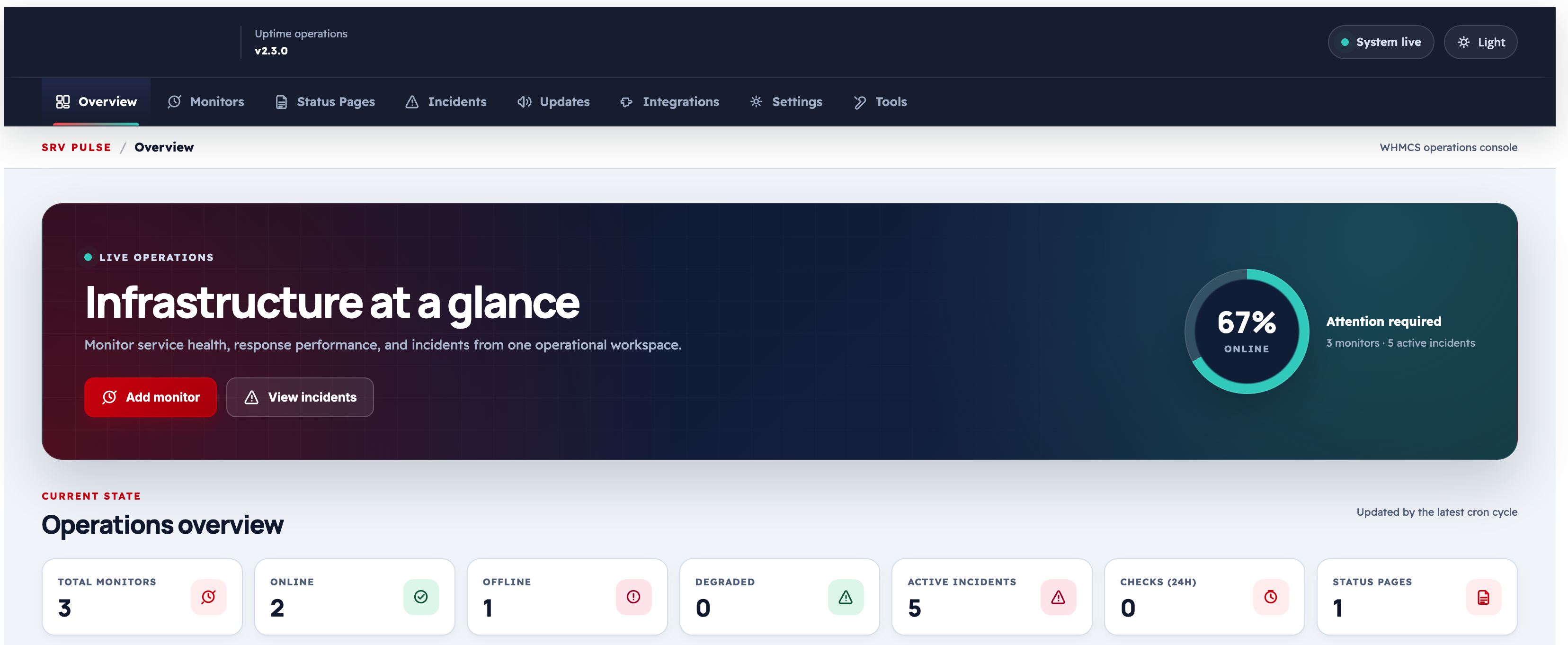Image resolution: width=1568 pixels, height=645 pixels.
Task: Click the LIVE OPERATIONS label
Action: pyautogui.click(x=156, y=258)
